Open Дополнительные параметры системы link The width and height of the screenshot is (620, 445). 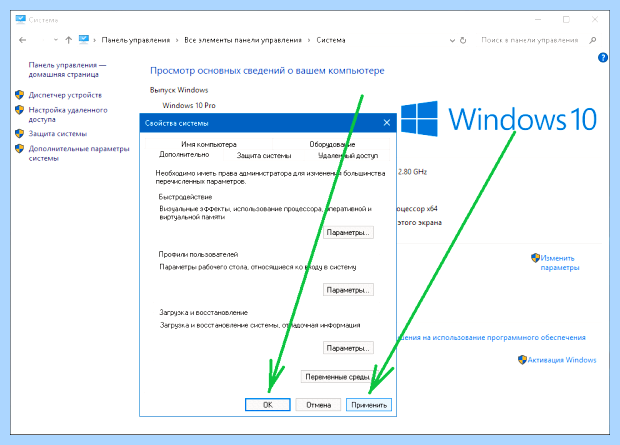(x=79, y=153)
